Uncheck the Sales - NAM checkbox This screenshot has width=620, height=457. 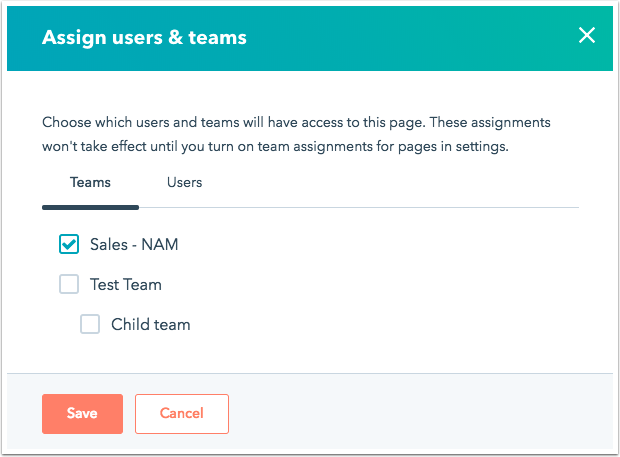[x=69, y=244]
